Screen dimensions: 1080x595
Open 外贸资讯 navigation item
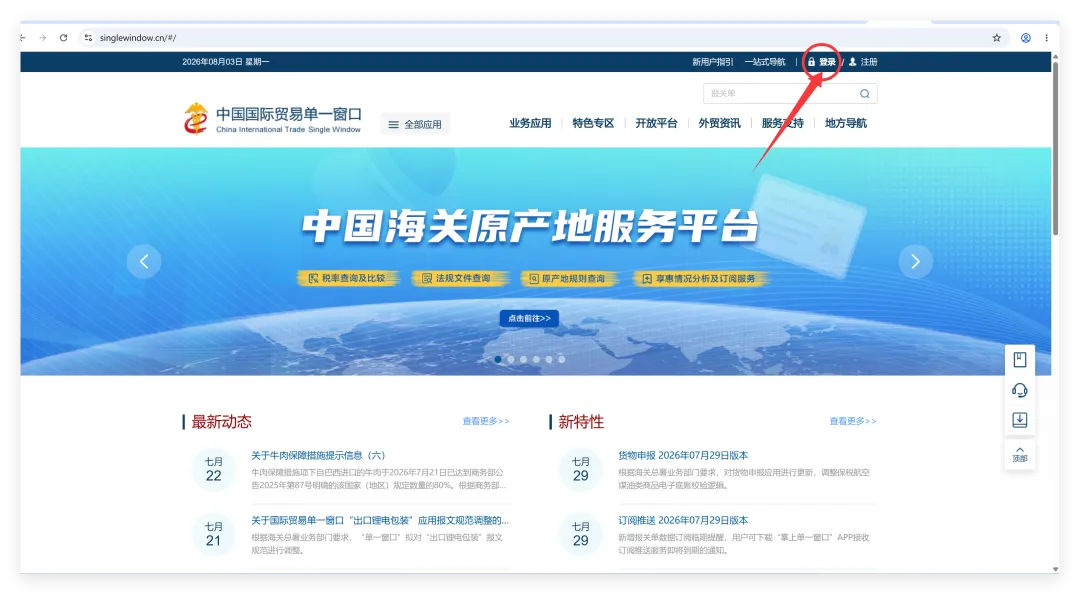pos(719,123)
